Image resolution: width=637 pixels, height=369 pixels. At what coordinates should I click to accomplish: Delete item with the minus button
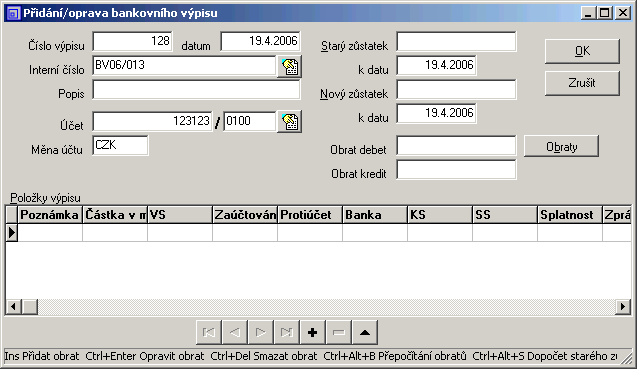(339, 333)
